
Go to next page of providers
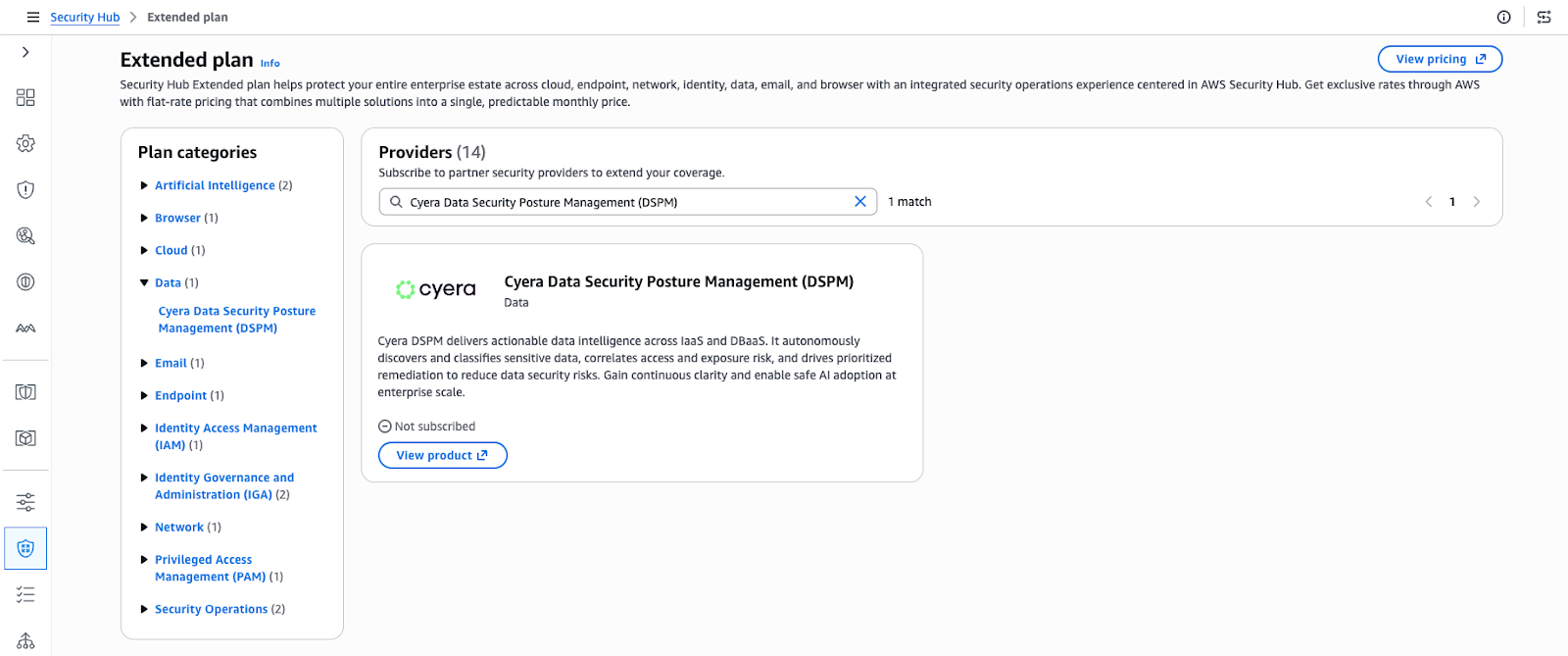(x=1476, y=202)
